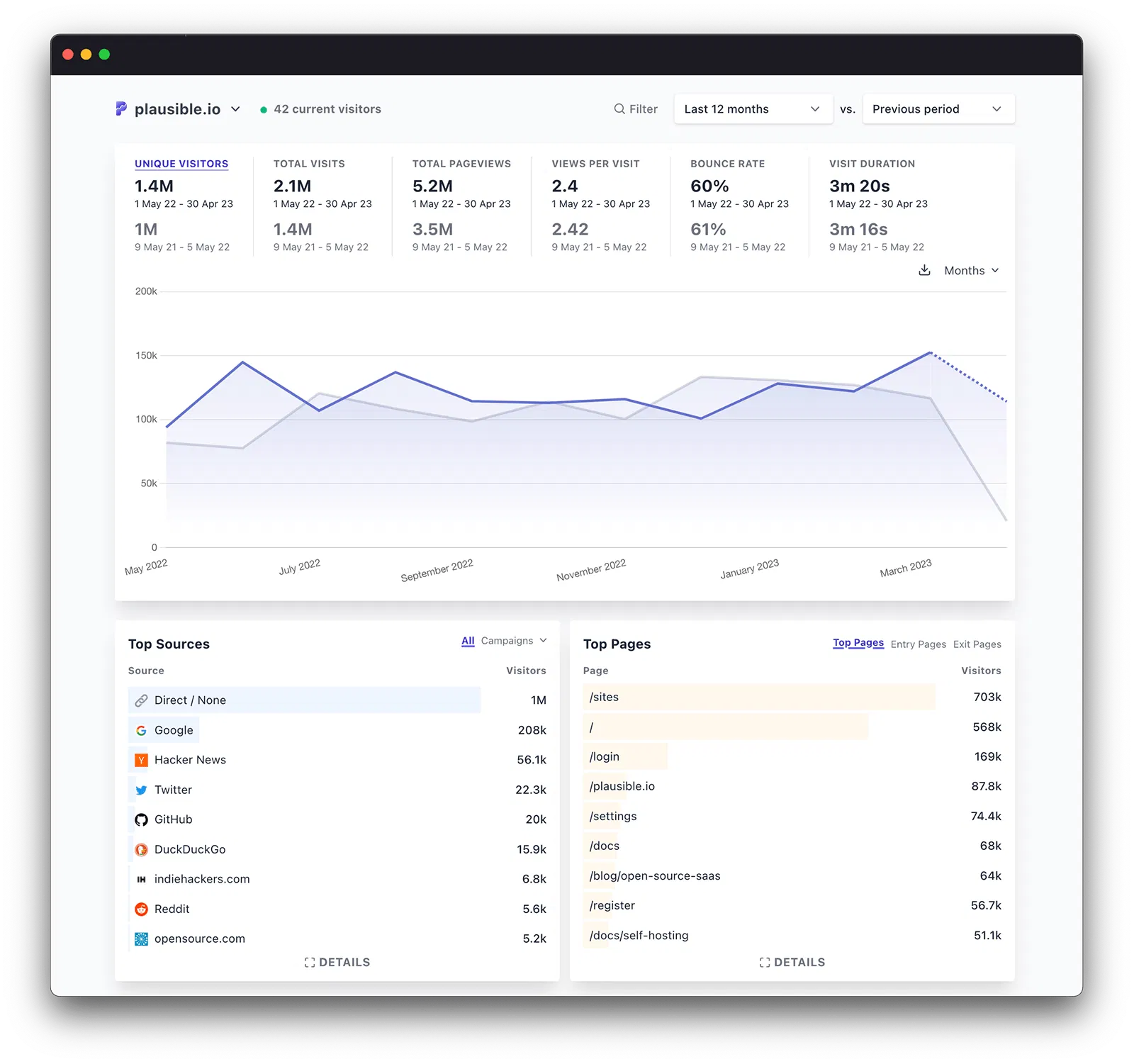
Task: Switch to the Entry Pages tab
Action: pos(919,644)
